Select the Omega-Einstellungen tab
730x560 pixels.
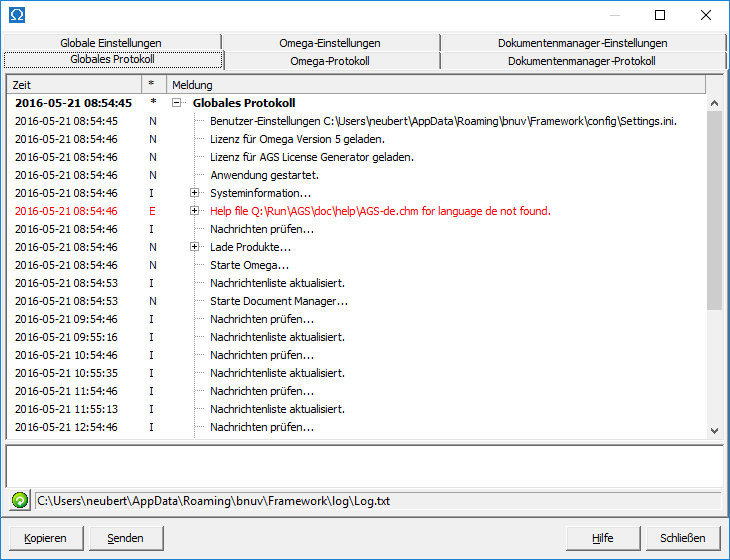[330, 43]
